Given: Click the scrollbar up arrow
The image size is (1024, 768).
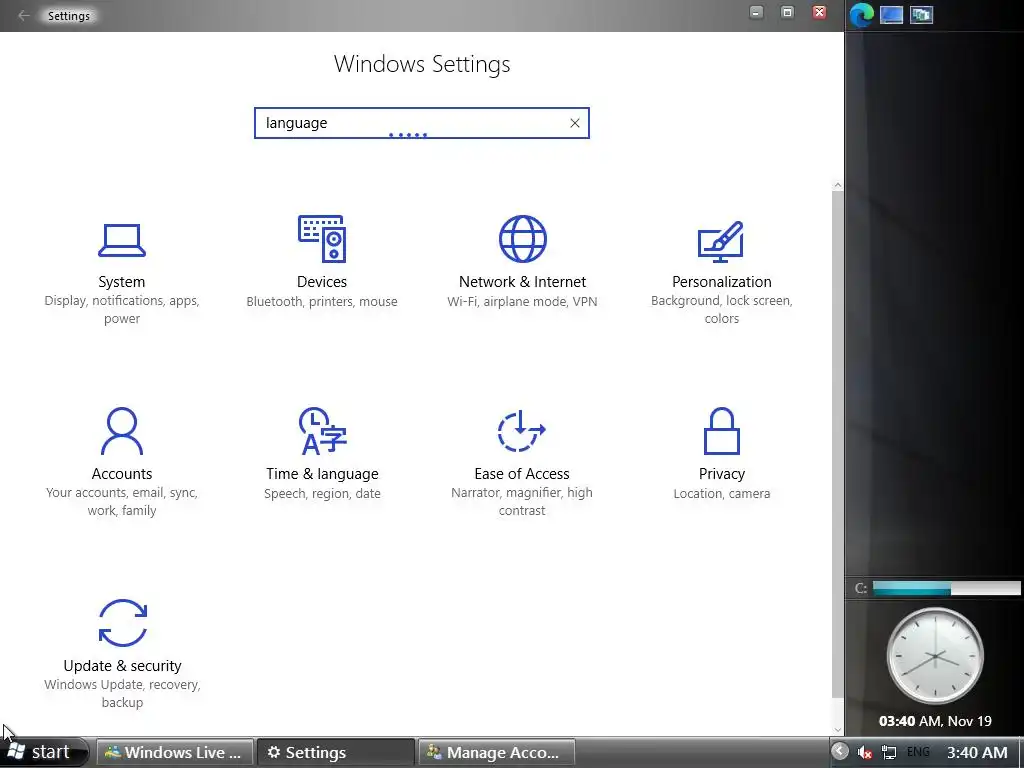Looking at the screenshot, I should (837, 186).
